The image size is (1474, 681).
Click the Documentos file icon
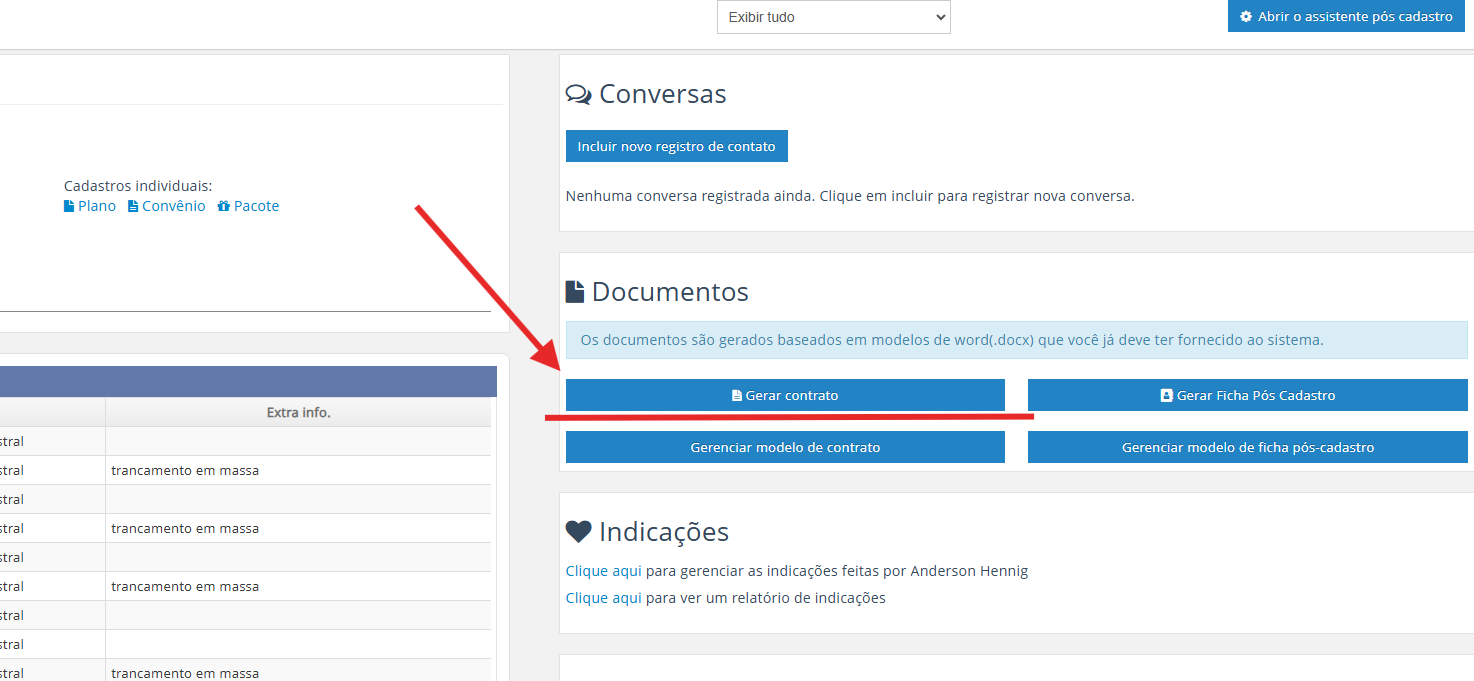pyautogui.click(x=575, y=292)
